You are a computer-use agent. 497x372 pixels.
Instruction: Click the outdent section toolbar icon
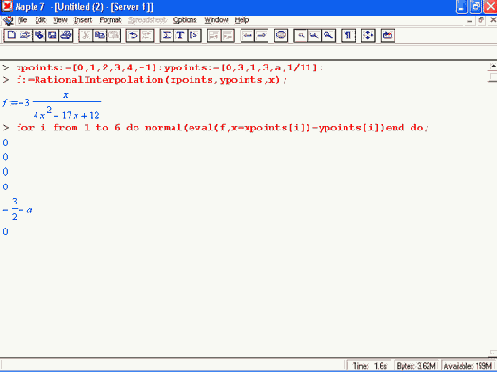214,35
